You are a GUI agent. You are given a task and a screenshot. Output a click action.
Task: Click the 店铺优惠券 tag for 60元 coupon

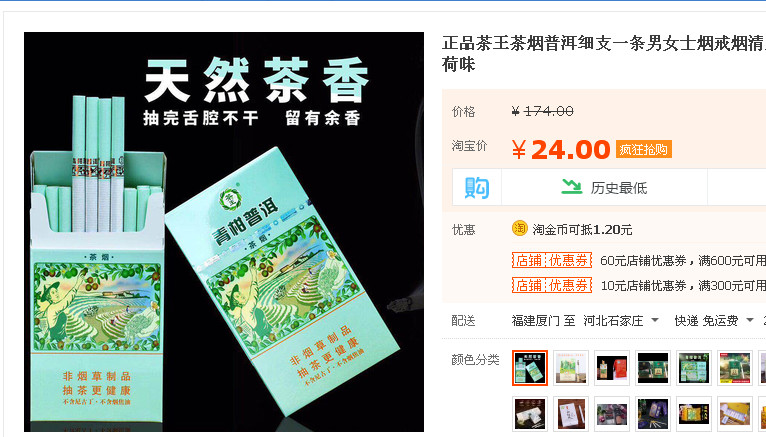point(552,260)
